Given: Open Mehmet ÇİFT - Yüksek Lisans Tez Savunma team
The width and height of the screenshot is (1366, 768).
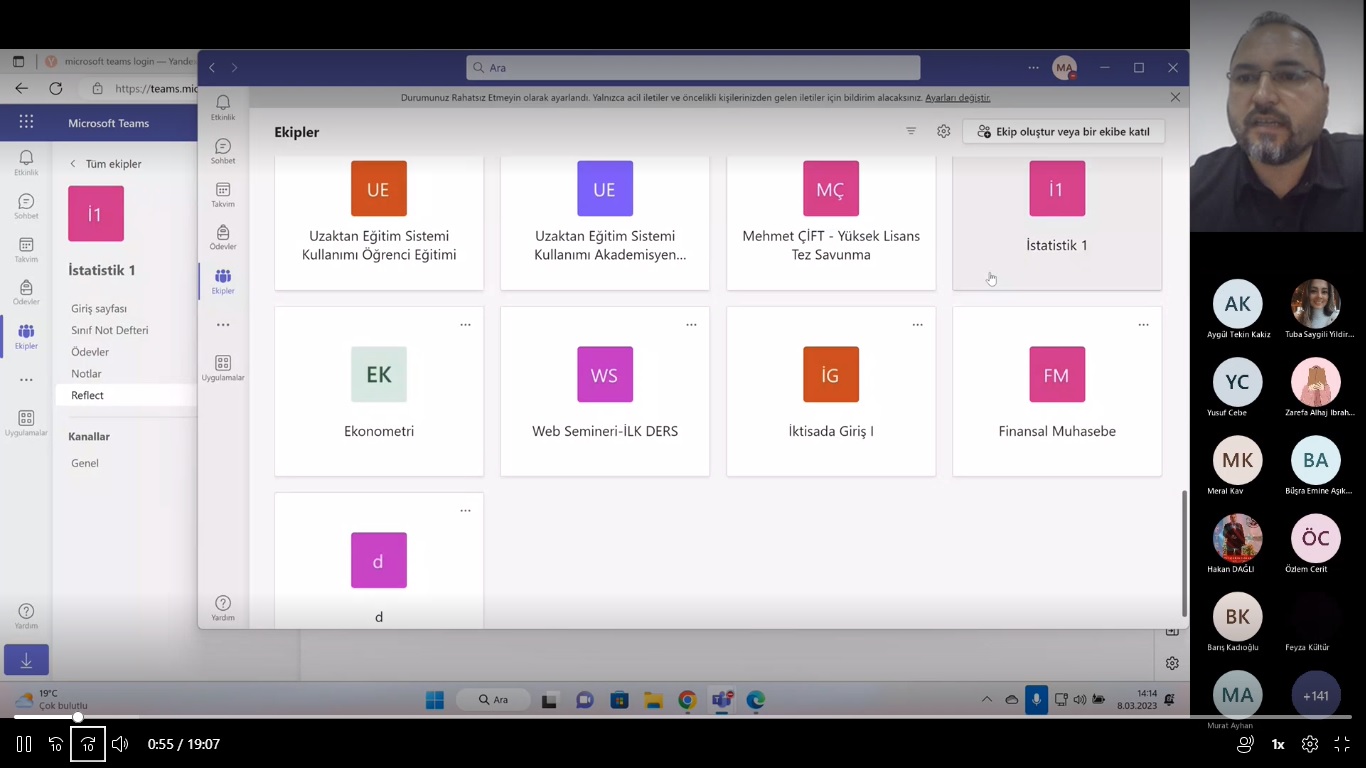Looking at the screenshot, I should 831,223.
